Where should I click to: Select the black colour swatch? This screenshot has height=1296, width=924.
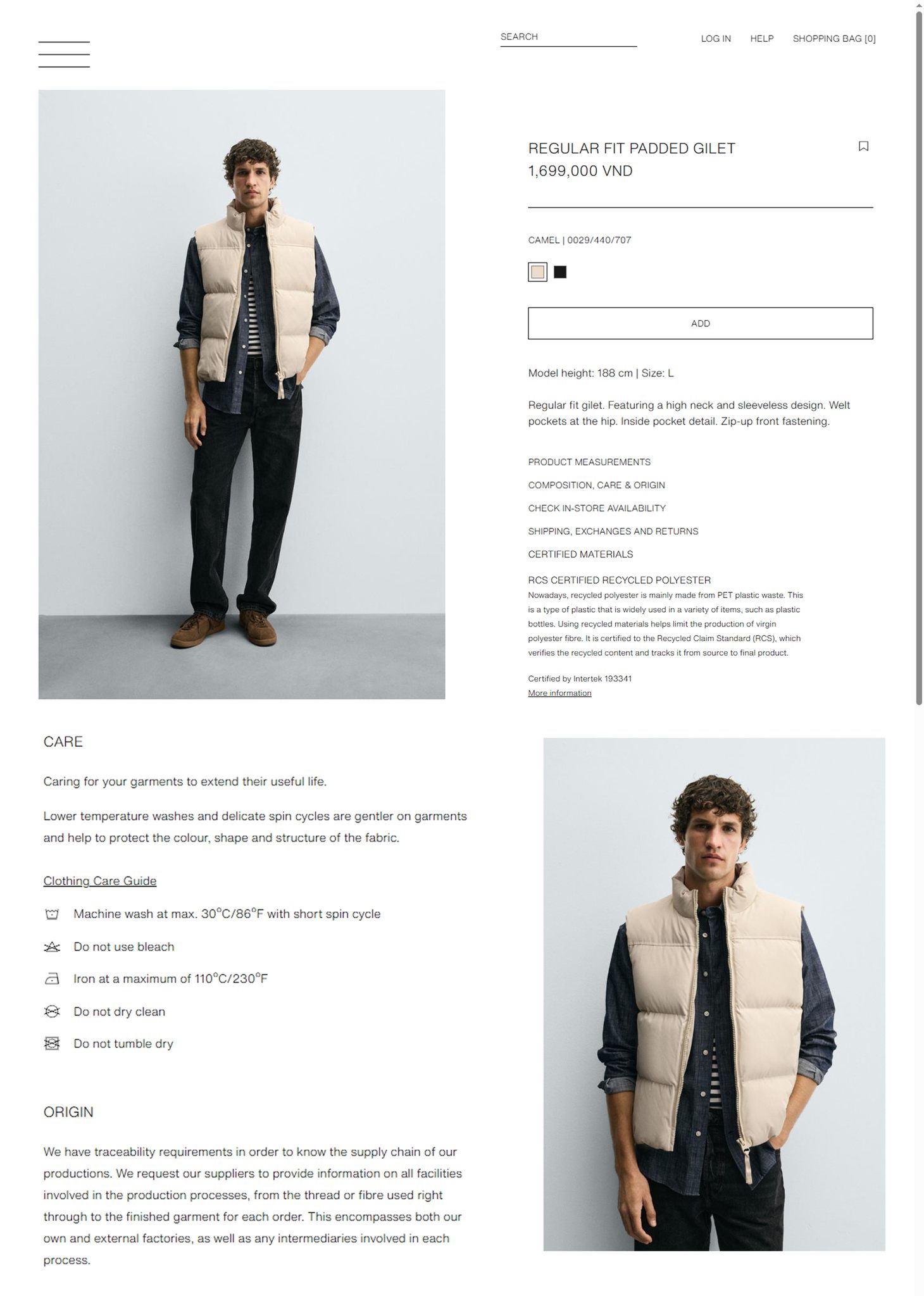click(x=560, y=272)
